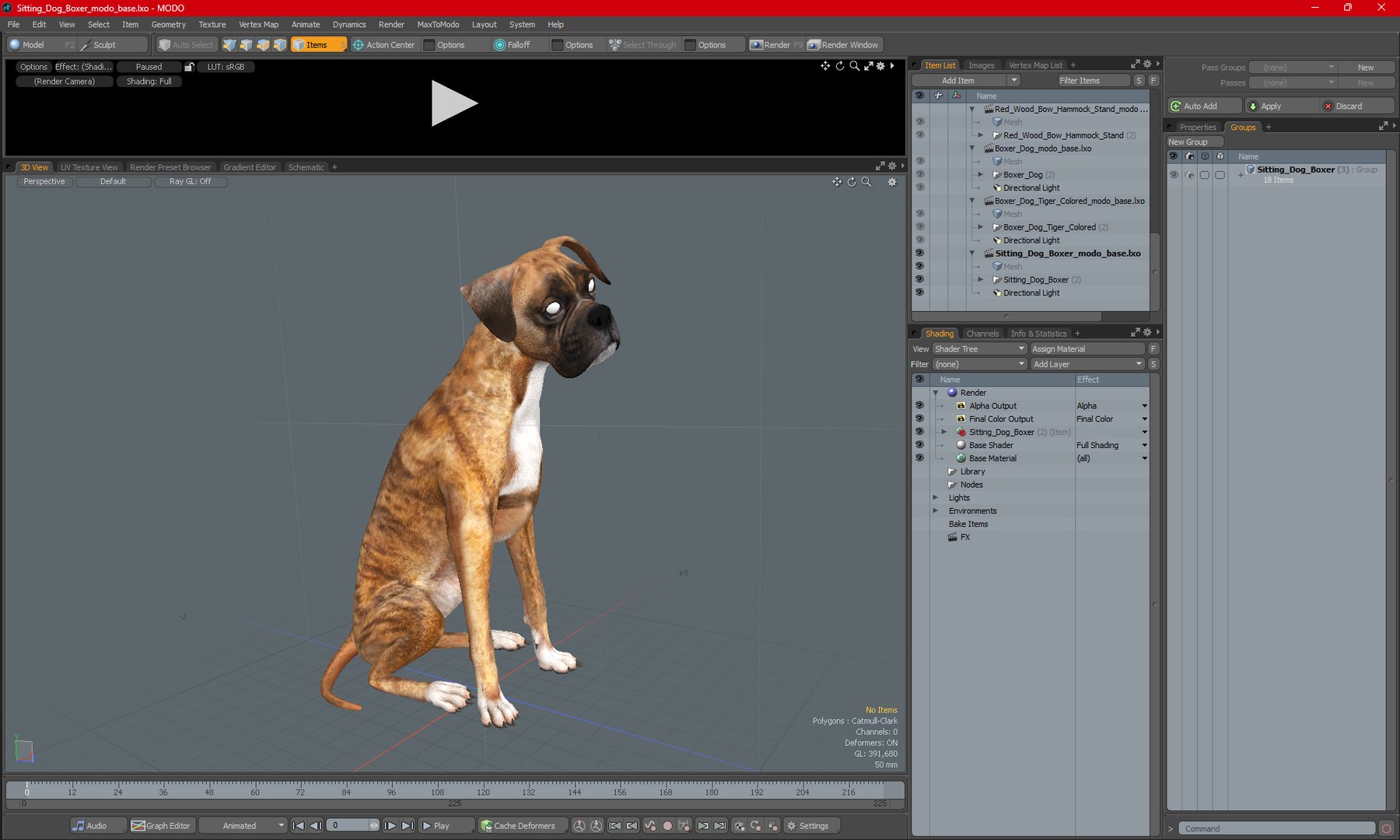Toggle Base Material visibility eye
This screenshot has width=1400, height=840.
(919, 459)
